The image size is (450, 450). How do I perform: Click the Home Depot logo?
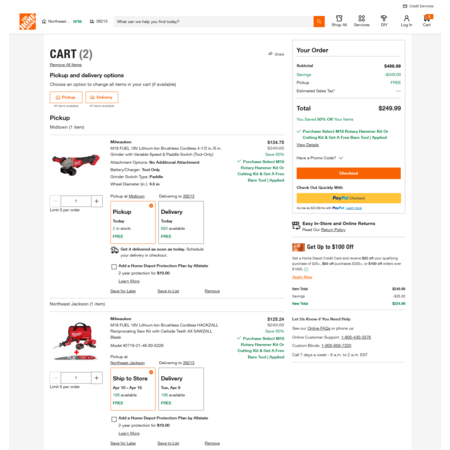pos(28,22)
